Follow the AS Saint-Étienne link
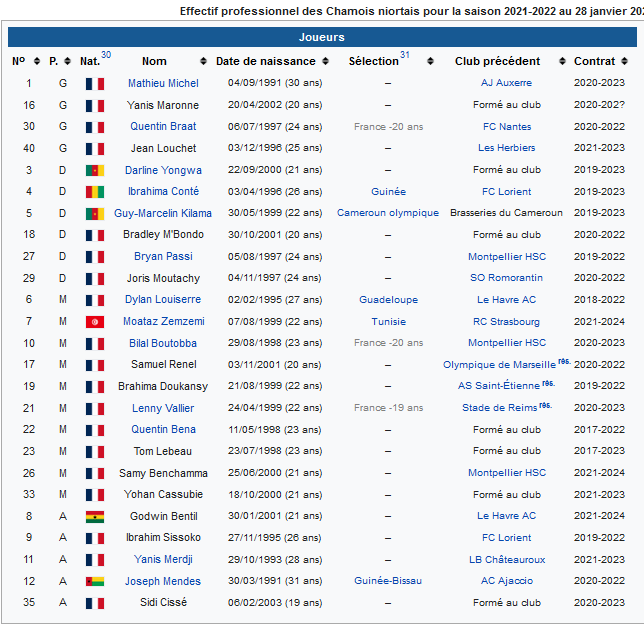Screen dimensions: 644x627 point(499,386)
